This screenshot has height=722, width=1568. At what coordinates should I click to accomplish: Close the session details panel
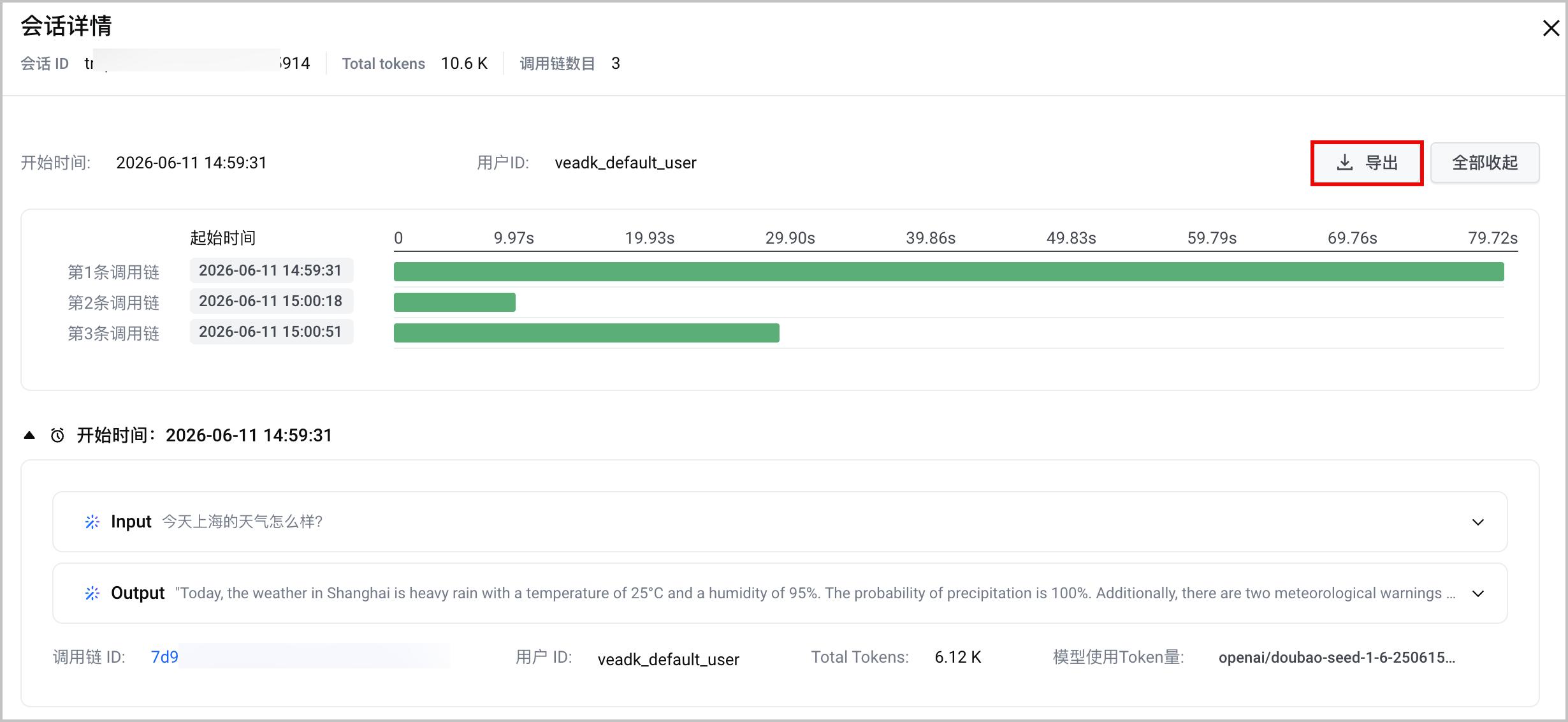tap(1551, 28)
